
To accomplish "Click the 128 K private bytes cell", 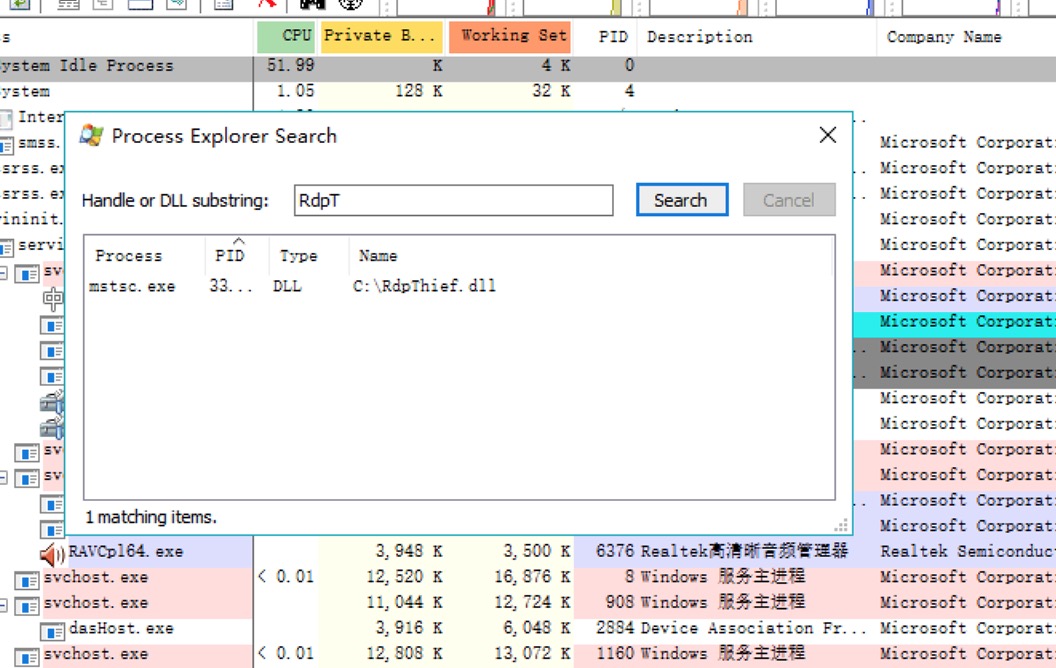I will click(418, 91).
